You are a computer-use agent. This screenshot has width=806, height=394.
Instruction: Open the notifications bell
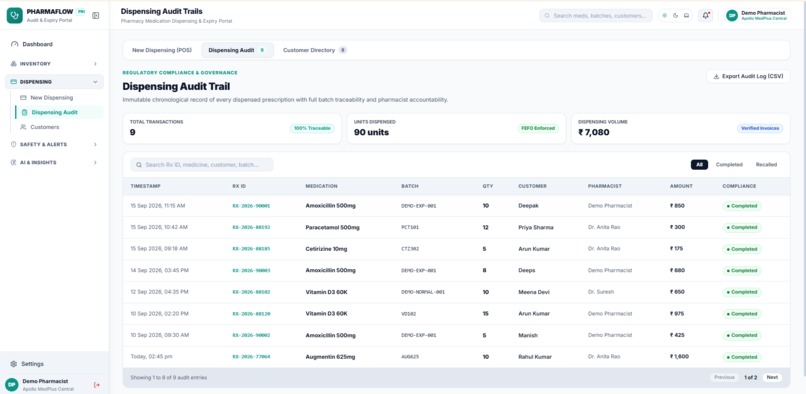click(x=706, y=15)
